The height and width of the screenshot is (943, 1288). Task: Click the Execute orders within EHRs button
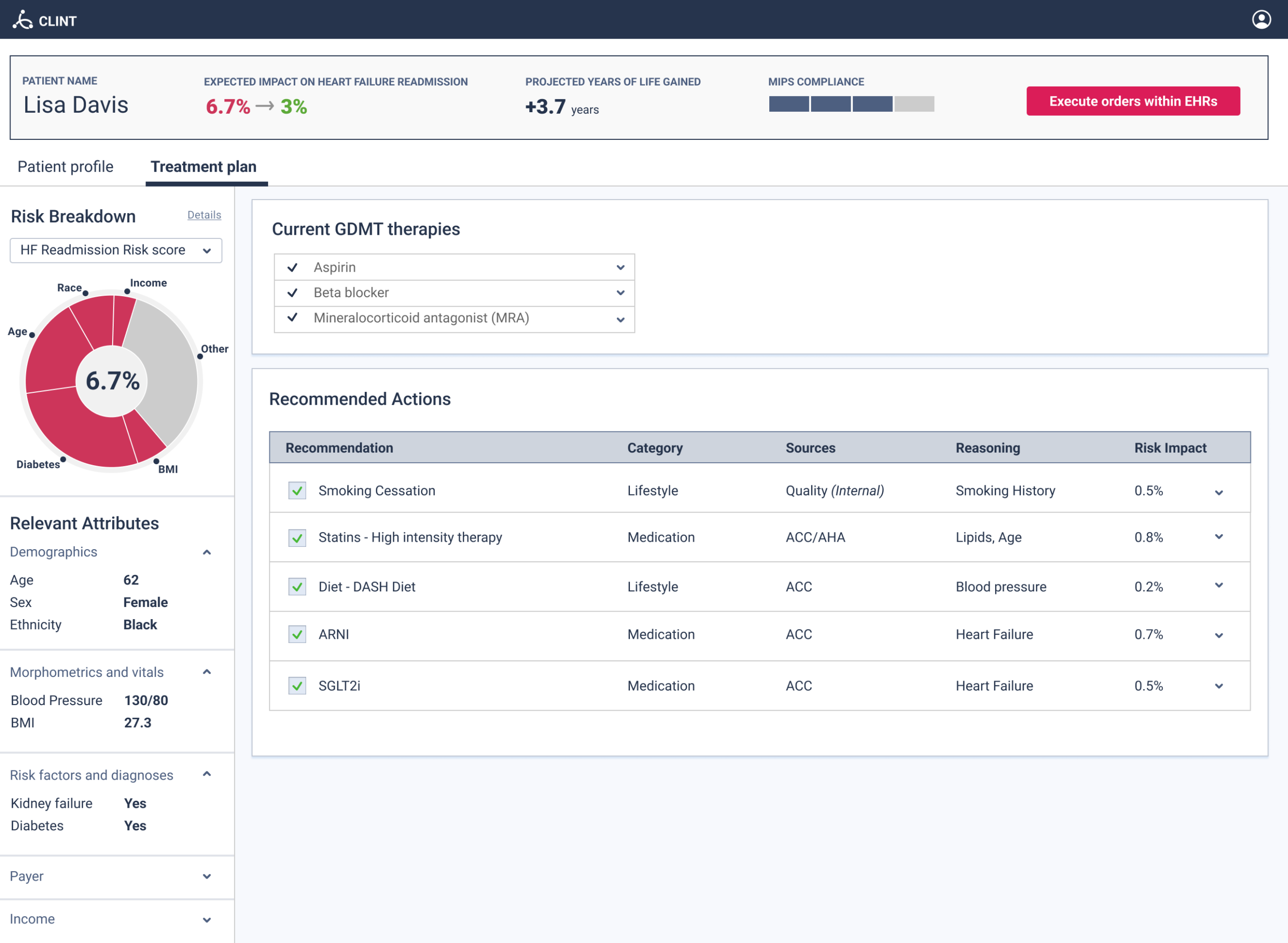pos(1133,101)
